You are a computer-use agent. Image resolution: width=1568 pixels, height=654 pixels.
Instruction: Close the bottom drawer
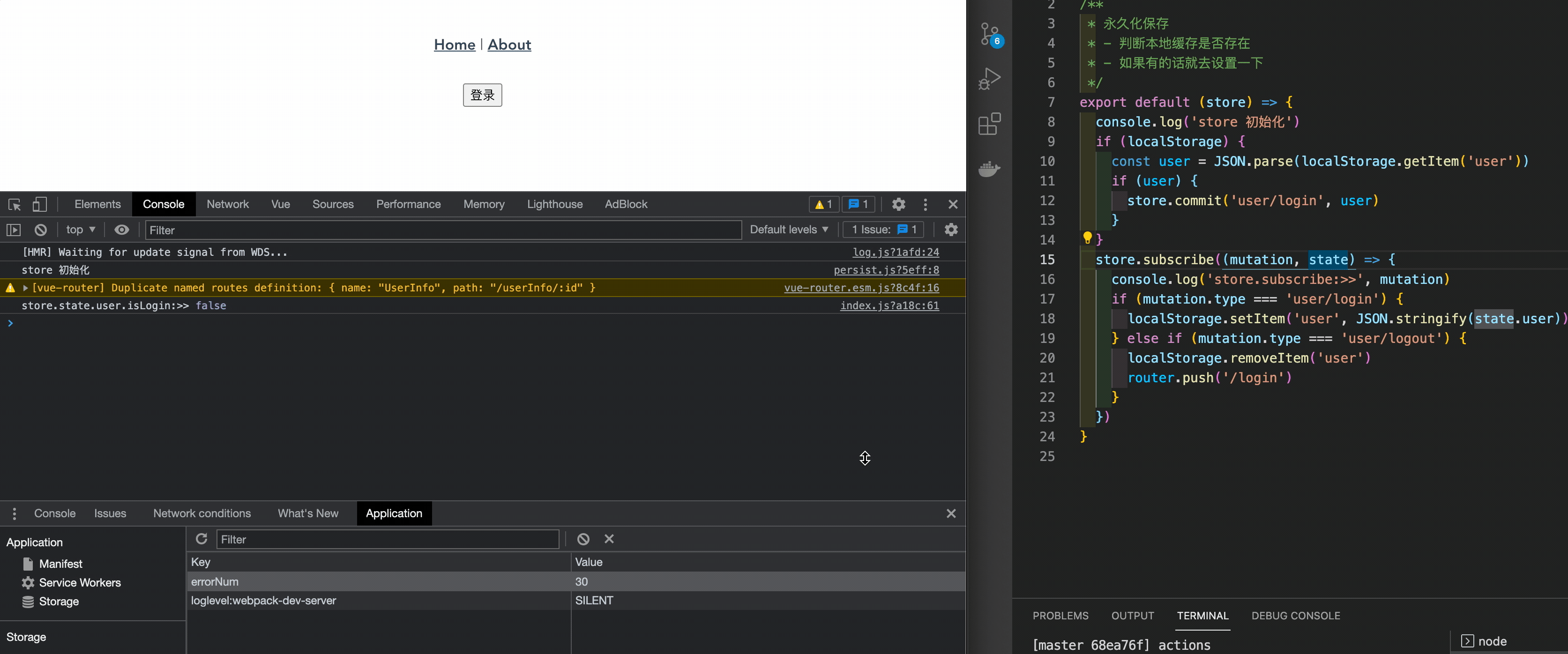[951, 513]
